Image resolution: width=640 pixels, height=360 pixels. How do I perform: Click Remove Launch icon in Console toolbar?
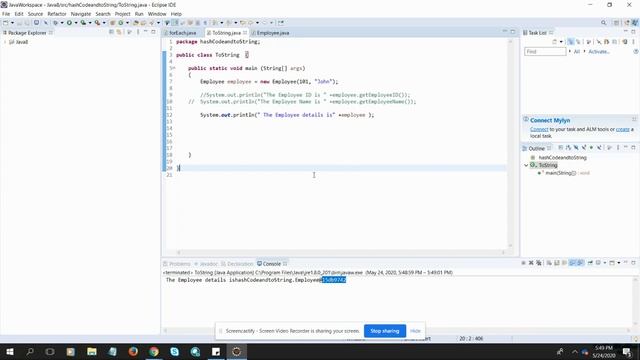[x=531, y=263]
